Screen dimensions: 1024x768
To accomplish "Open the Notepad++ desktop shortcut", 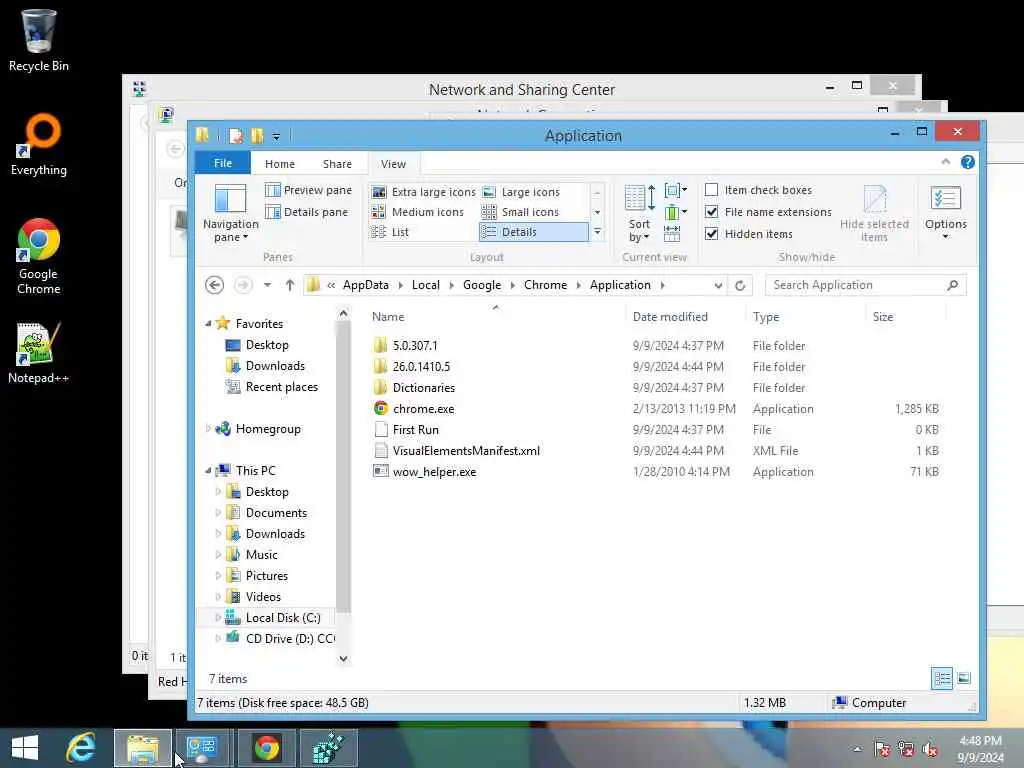I will point(39,353).
